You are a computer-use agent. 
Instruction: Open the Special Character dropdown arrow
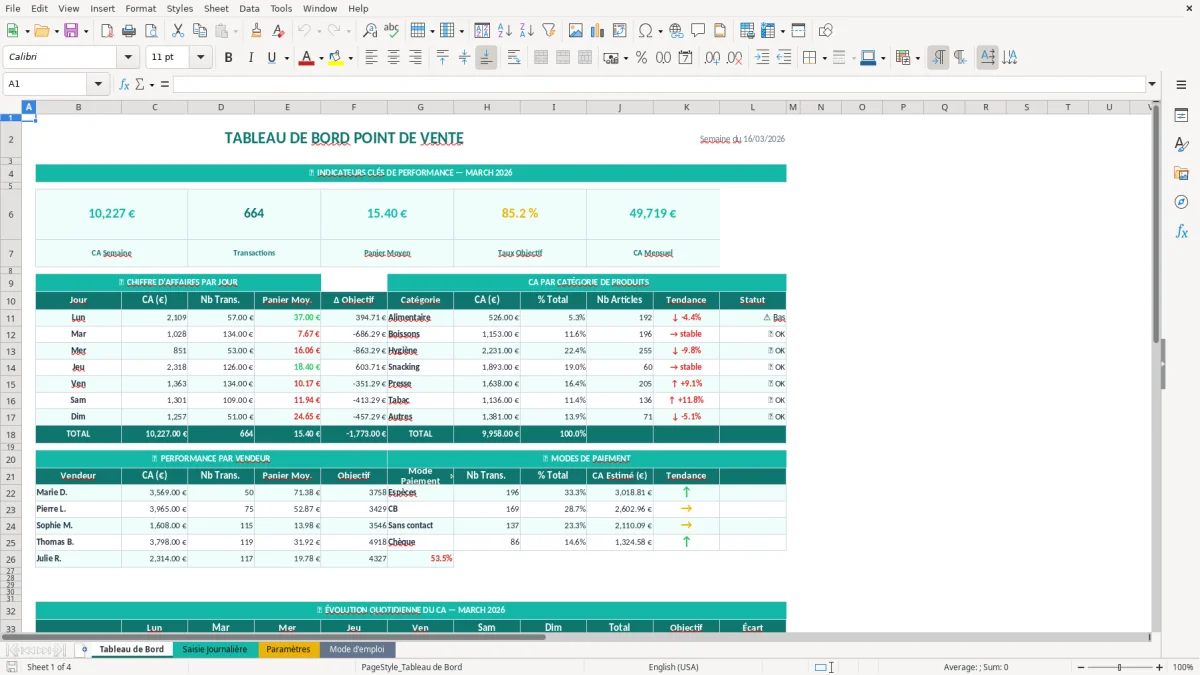tap(659, 31)
